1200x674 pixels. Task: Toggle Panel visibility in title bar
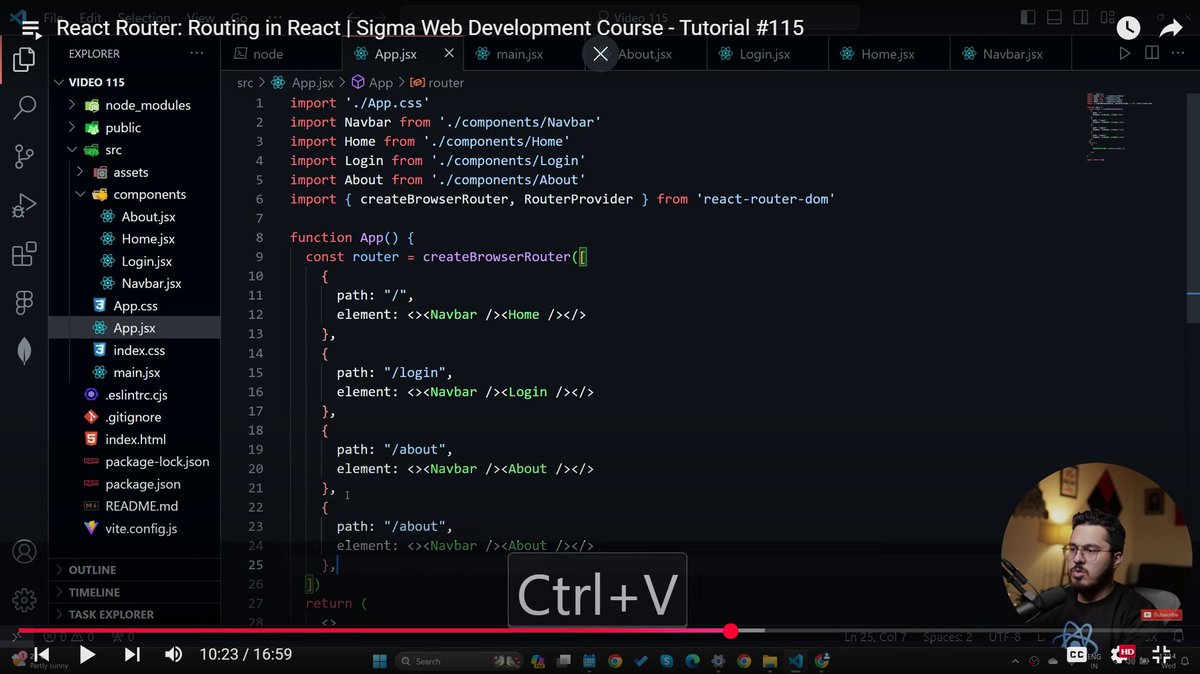click(1052, 17)
